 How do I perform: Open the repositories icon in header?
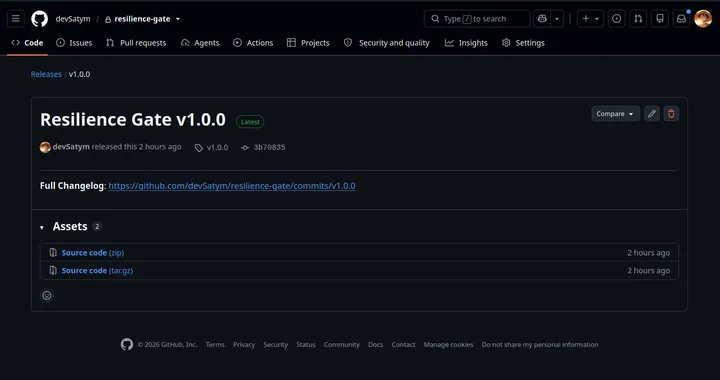[x=660, y=19]
